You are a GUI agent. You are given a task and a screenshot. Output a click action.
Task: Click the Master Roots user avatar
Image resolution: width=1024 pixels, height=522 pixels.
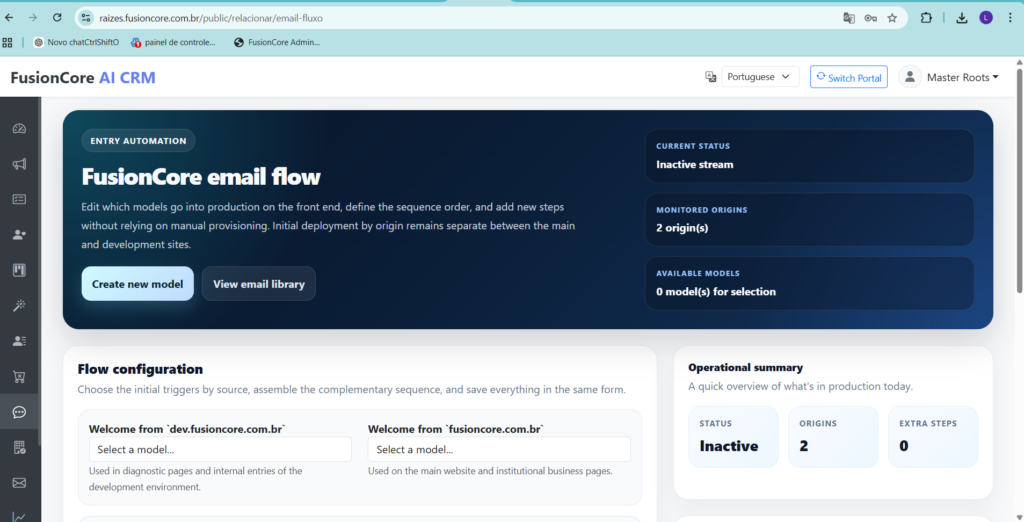pyautogui.click(x=910, y=77)
